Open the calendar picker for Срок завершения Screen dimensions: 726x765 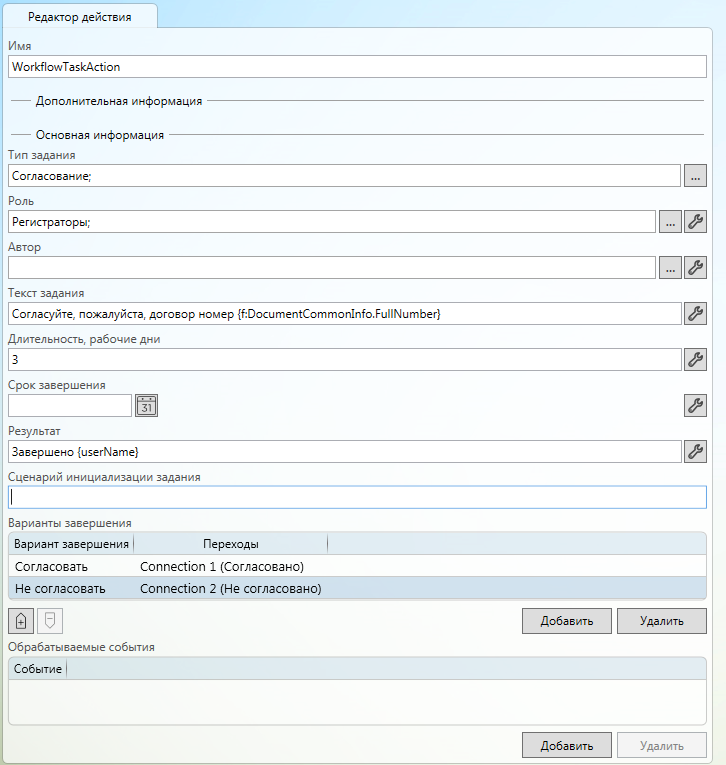click(147, 405)
